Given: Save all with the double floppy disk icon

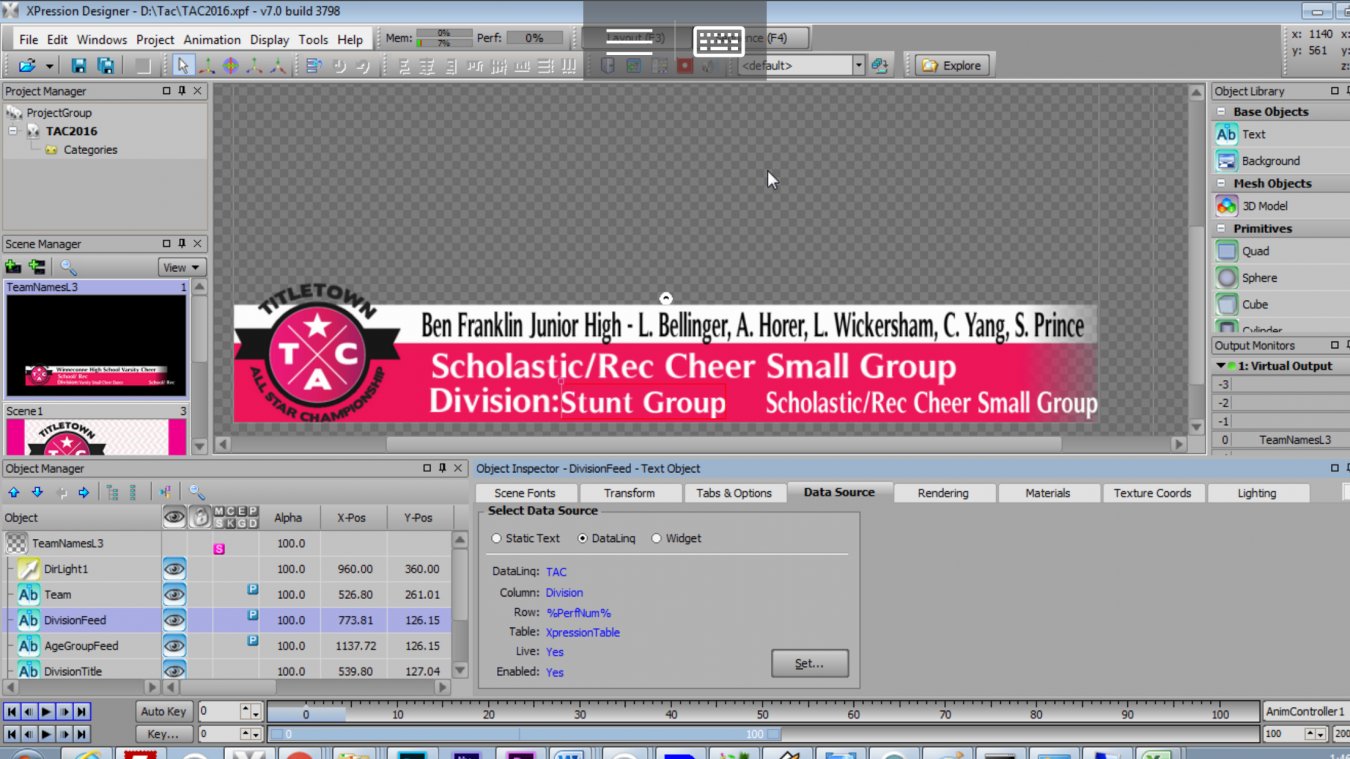Looking at the screenshot, I should coord(105,66).
